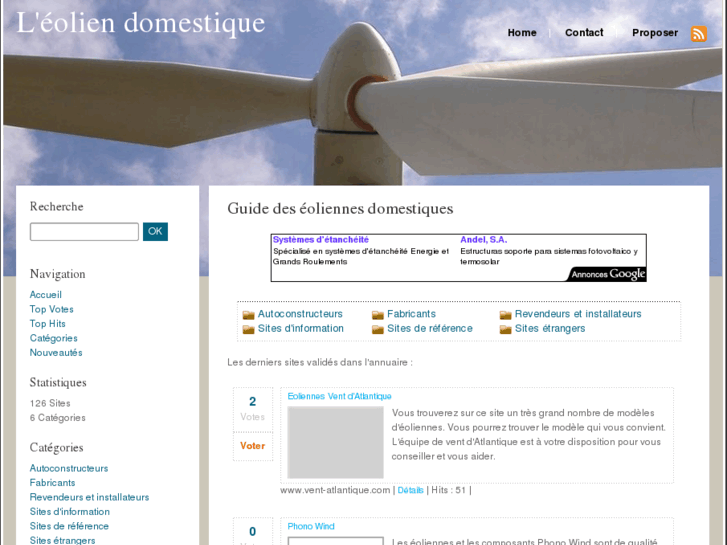This screenshot has height=545, width=727.
Task: Open Sites de référence in main guide
Action: click(x=430, y=328)
